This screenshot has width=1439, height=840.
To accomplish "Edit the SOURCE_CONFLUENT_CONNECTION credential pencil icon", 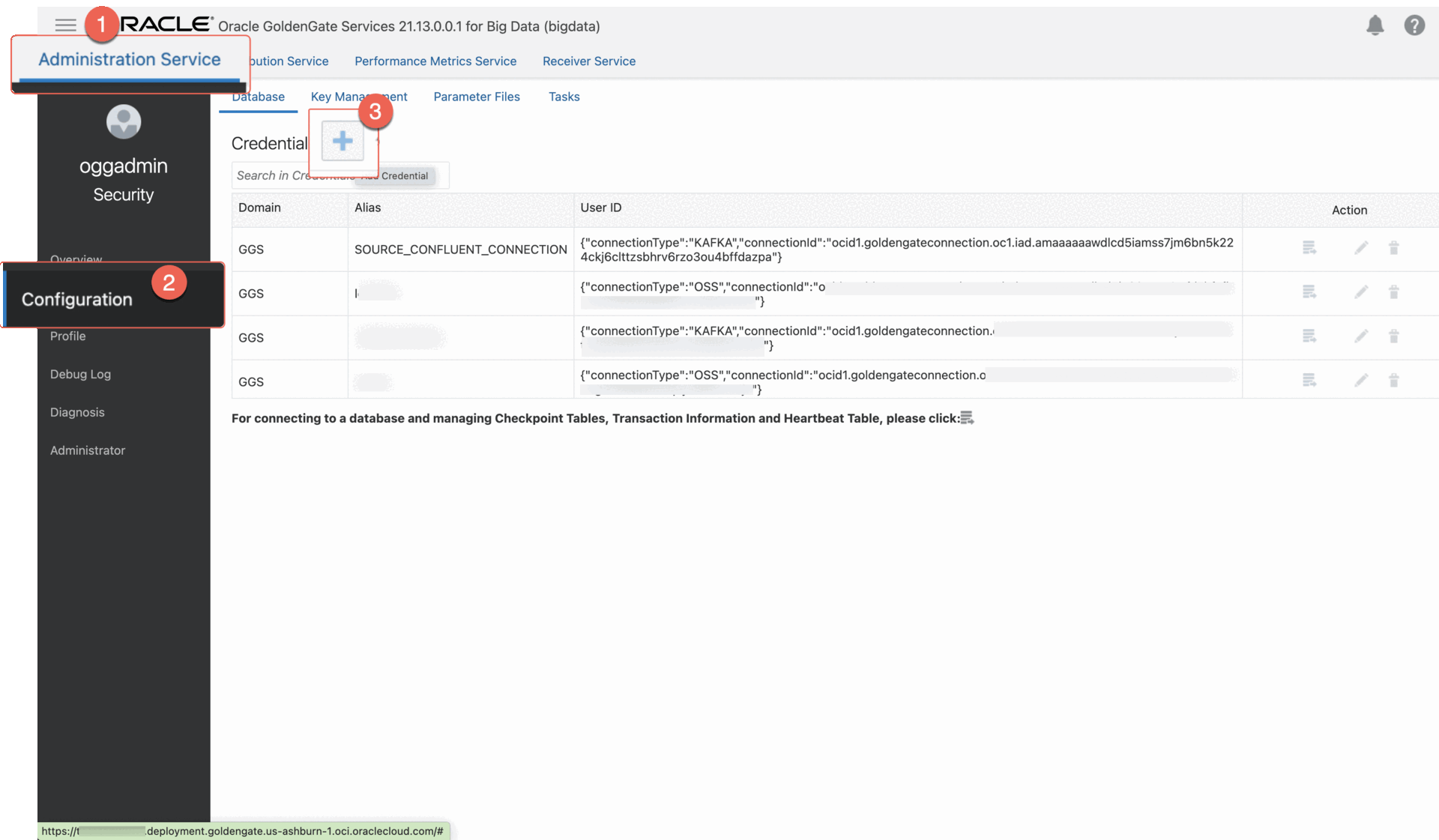I will [1361, 248].
